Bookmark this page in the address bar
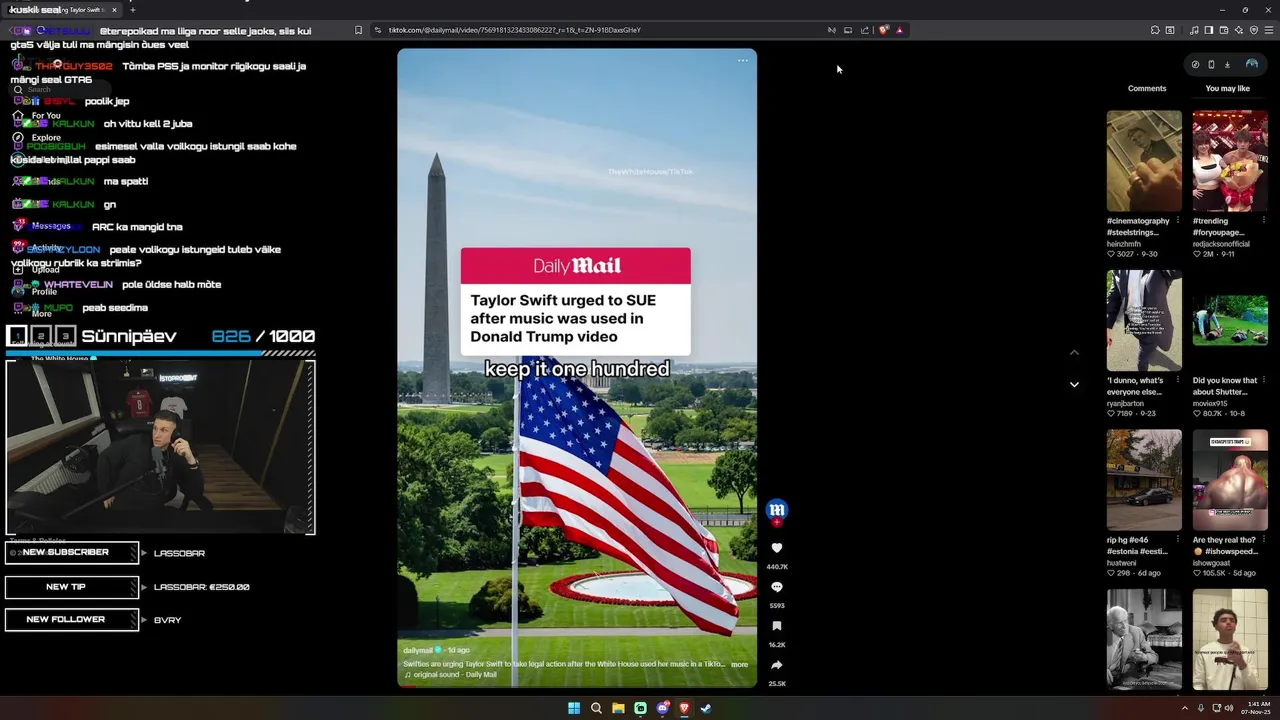This screenshot has height=720, width=1280. (x=358, y=30)
